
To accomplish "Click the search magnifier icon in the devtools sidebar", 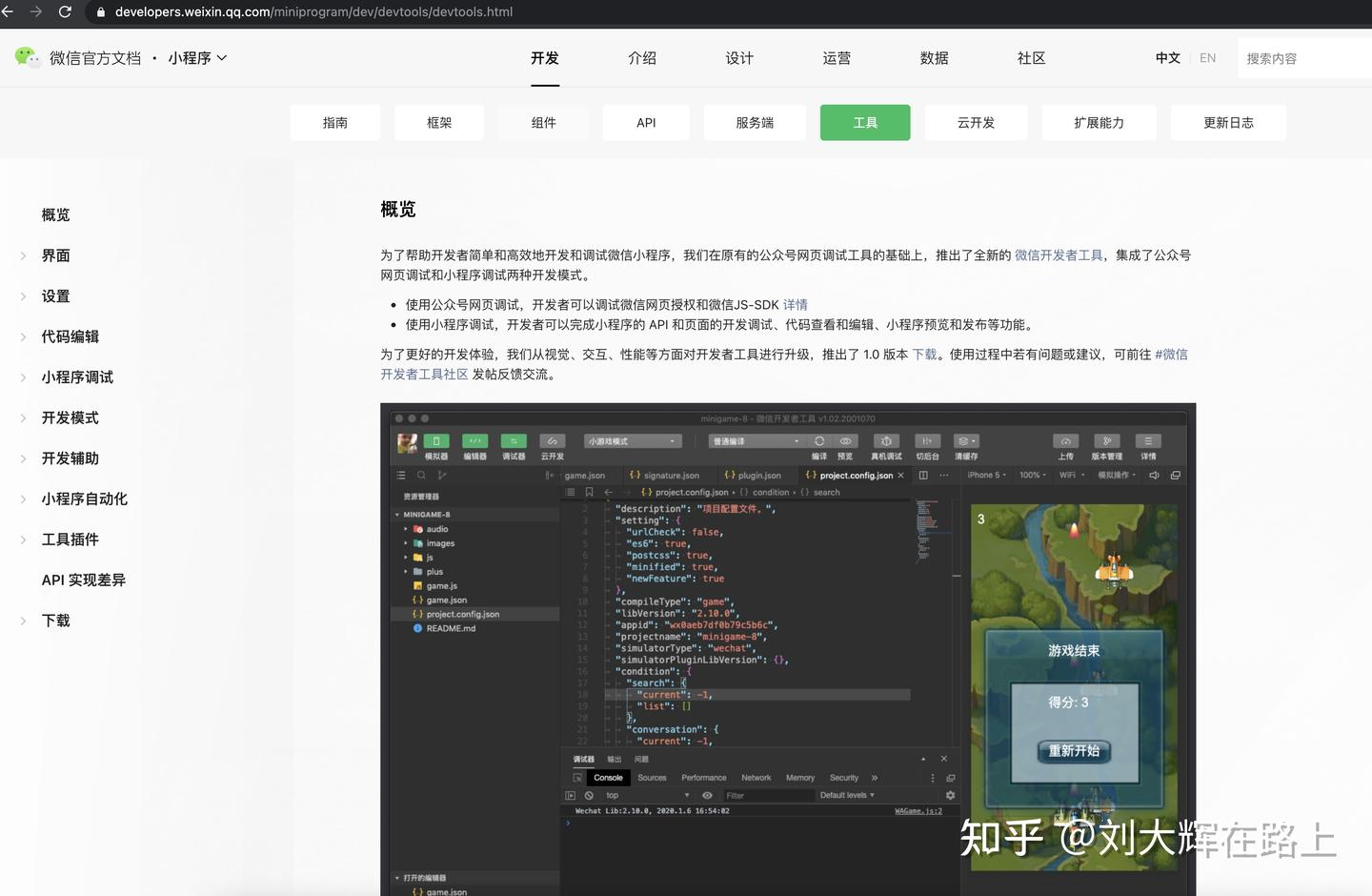I will [421, 475].
